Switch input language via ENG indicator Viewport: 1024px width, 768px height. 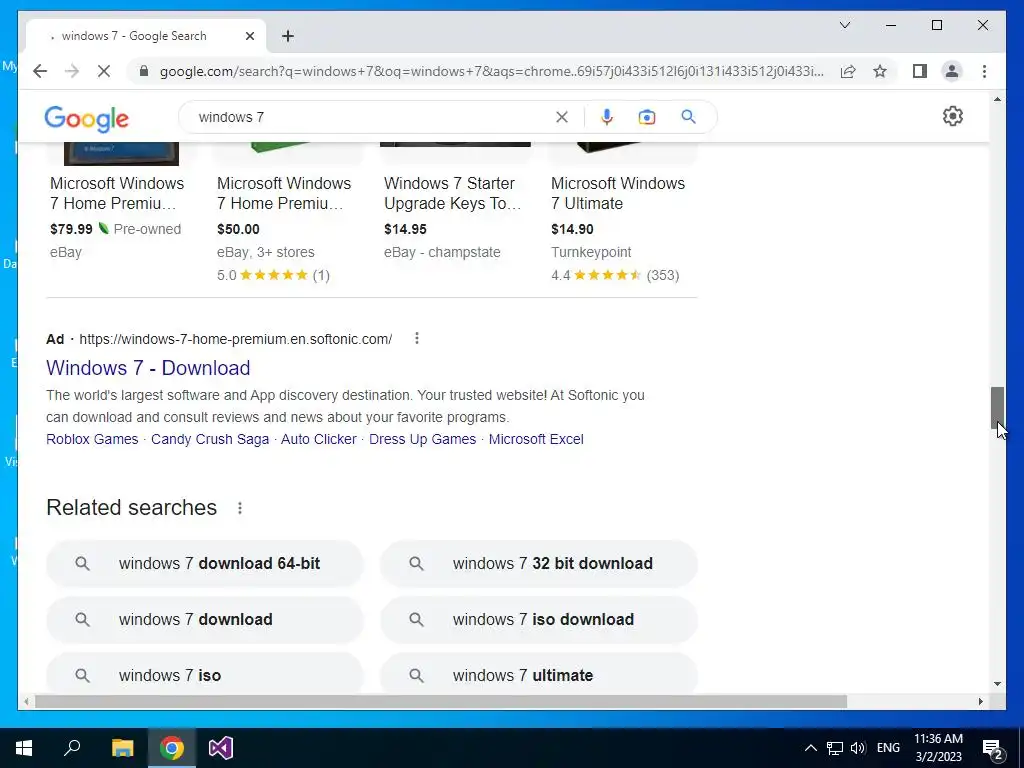pyautogui.click(x=888, y=748)
